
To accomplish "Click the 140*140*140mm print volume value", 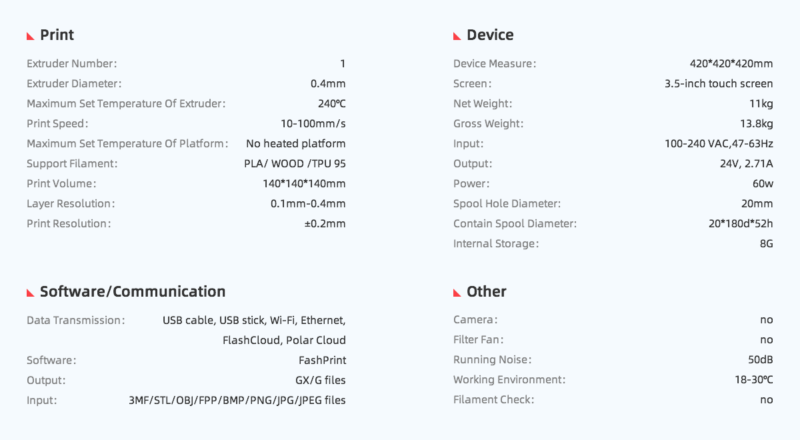I will 304,184.
